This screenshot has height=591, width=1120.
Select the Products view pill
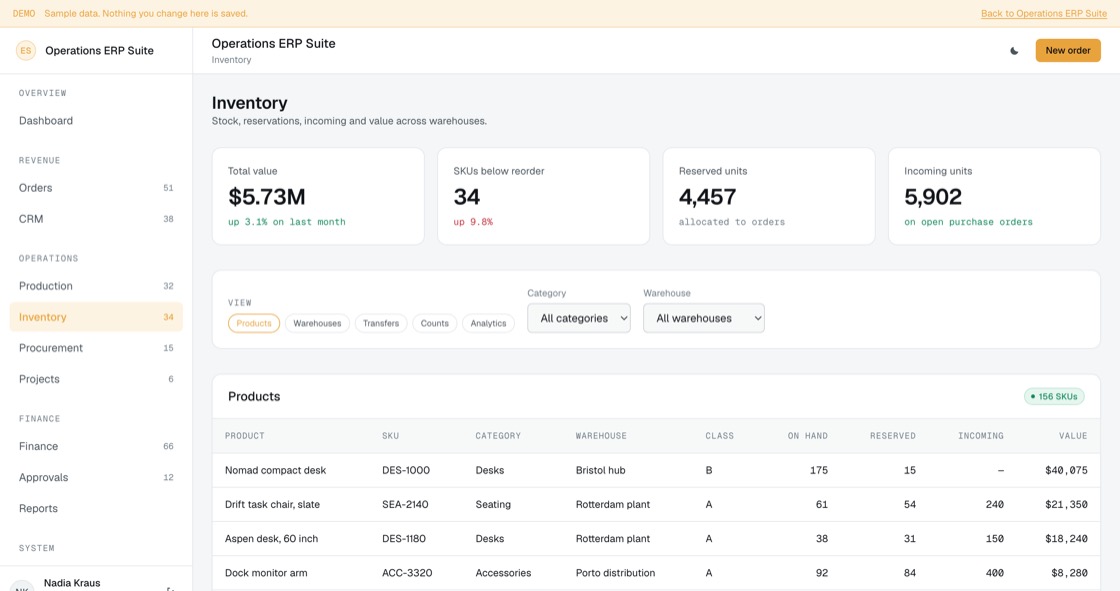click(x=254, y=323)
